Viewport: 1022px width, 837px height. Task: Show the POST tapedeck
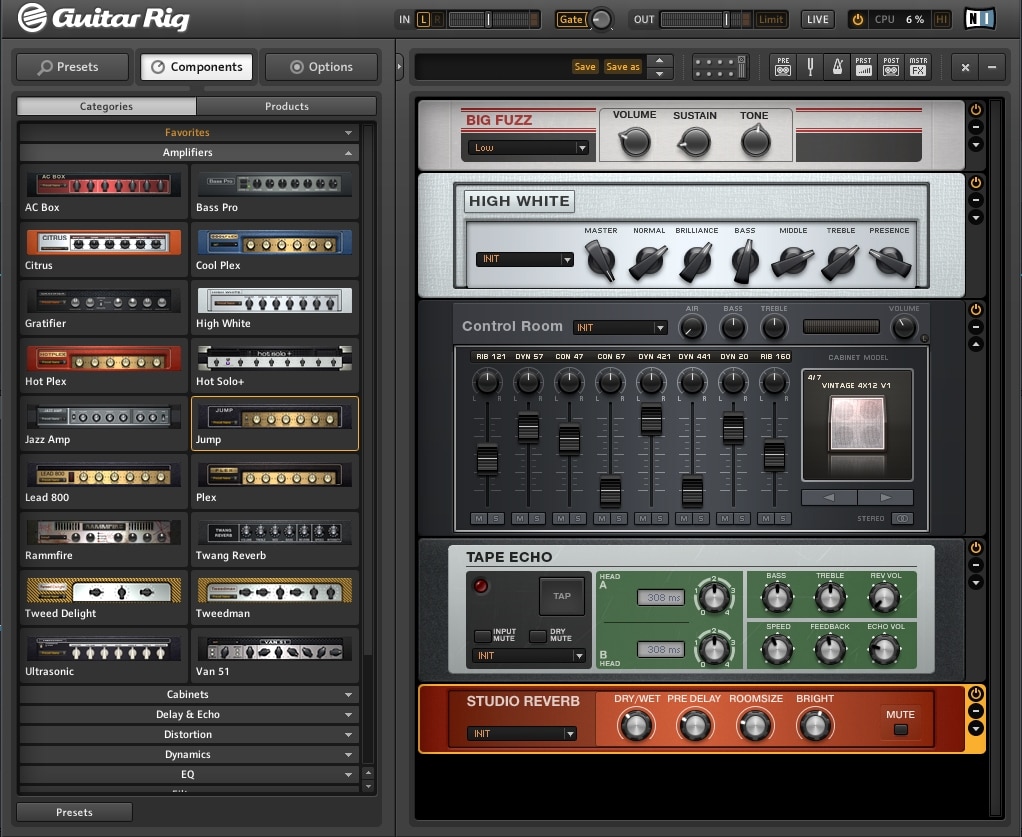[x=891, y=66]
